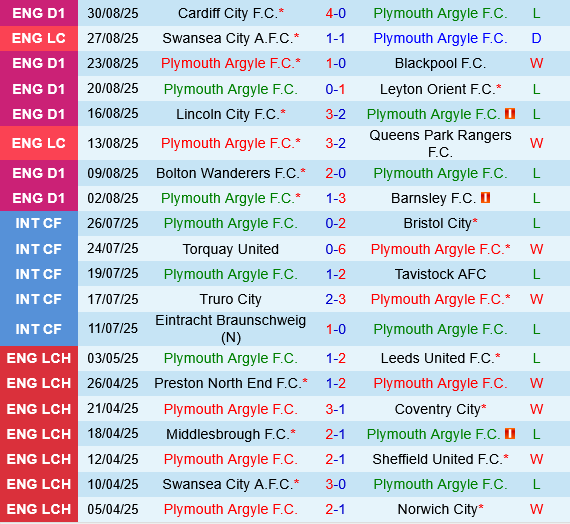Select the Norwich City link
This screenshot has height=524, width=570.
438,509
